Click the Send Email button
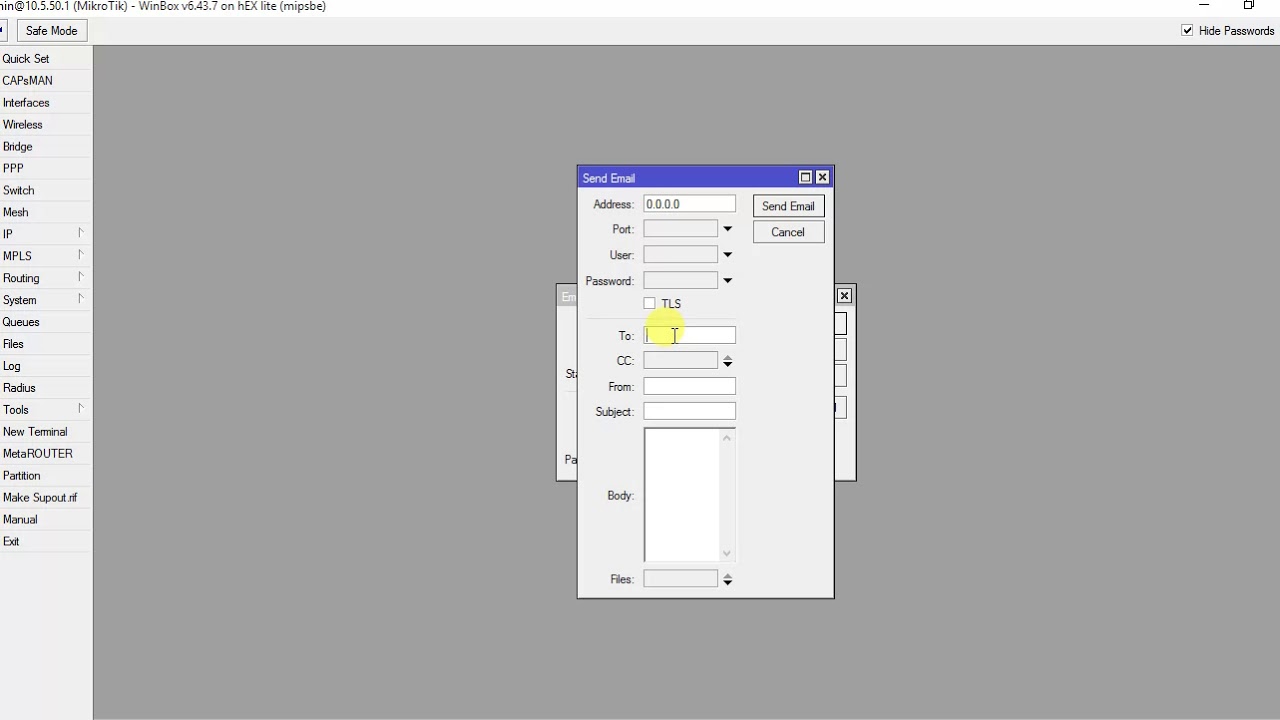1280x720 pixels. click(x=788, y=206)
